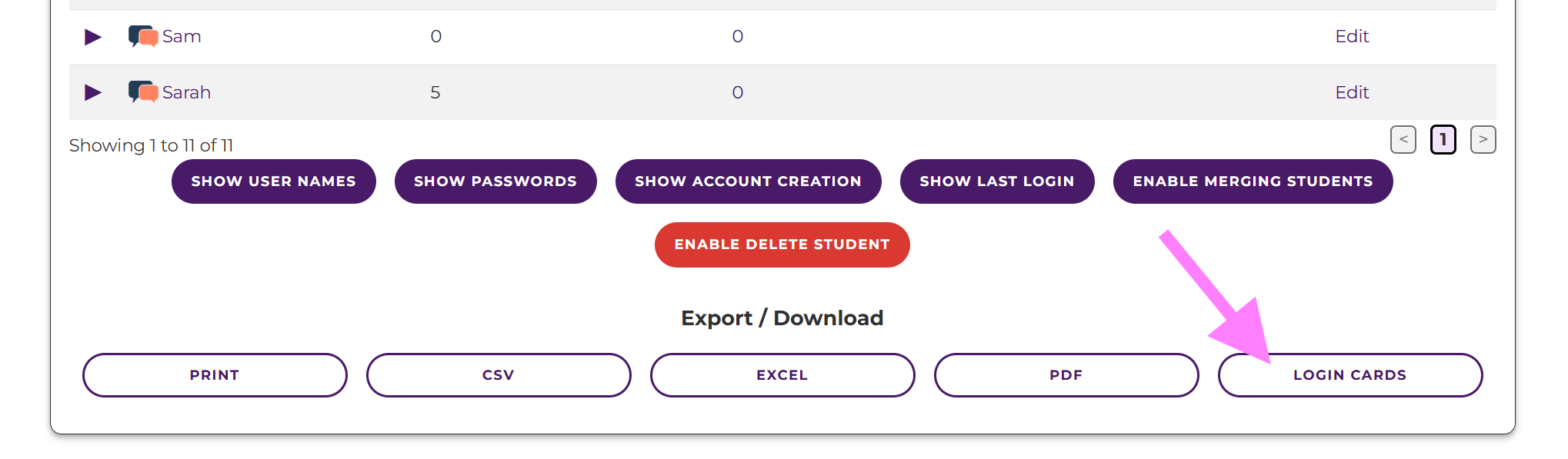Toggle Show Account Creation column

pos(748,181)
